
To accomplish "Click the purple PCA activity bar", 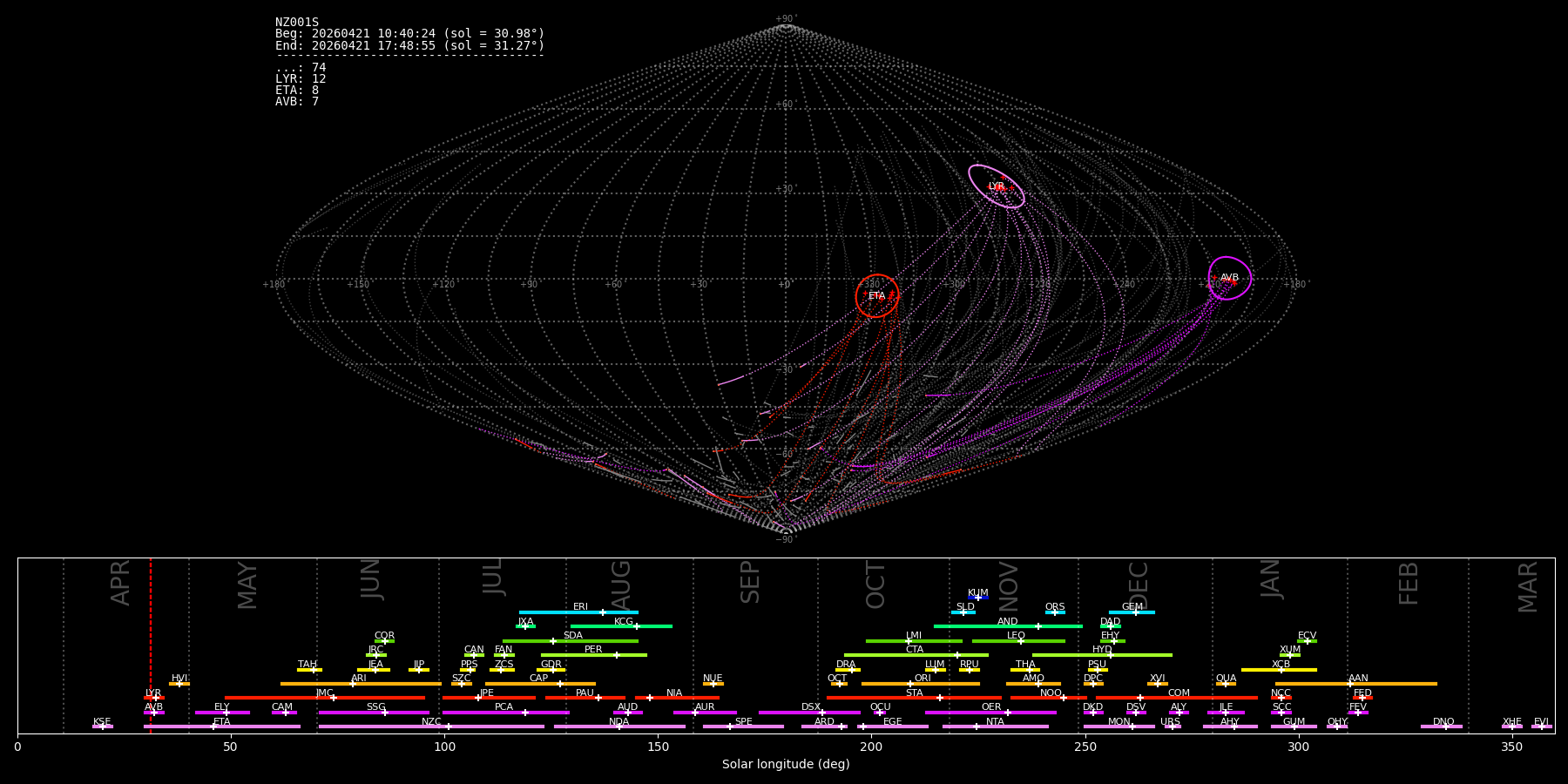I will tap(505, 713).
